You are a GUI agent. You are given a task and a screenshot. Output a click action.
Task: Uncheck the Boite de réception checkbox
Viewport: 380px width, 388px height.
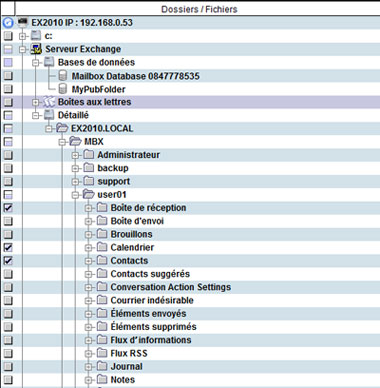[x=8, y=208]
